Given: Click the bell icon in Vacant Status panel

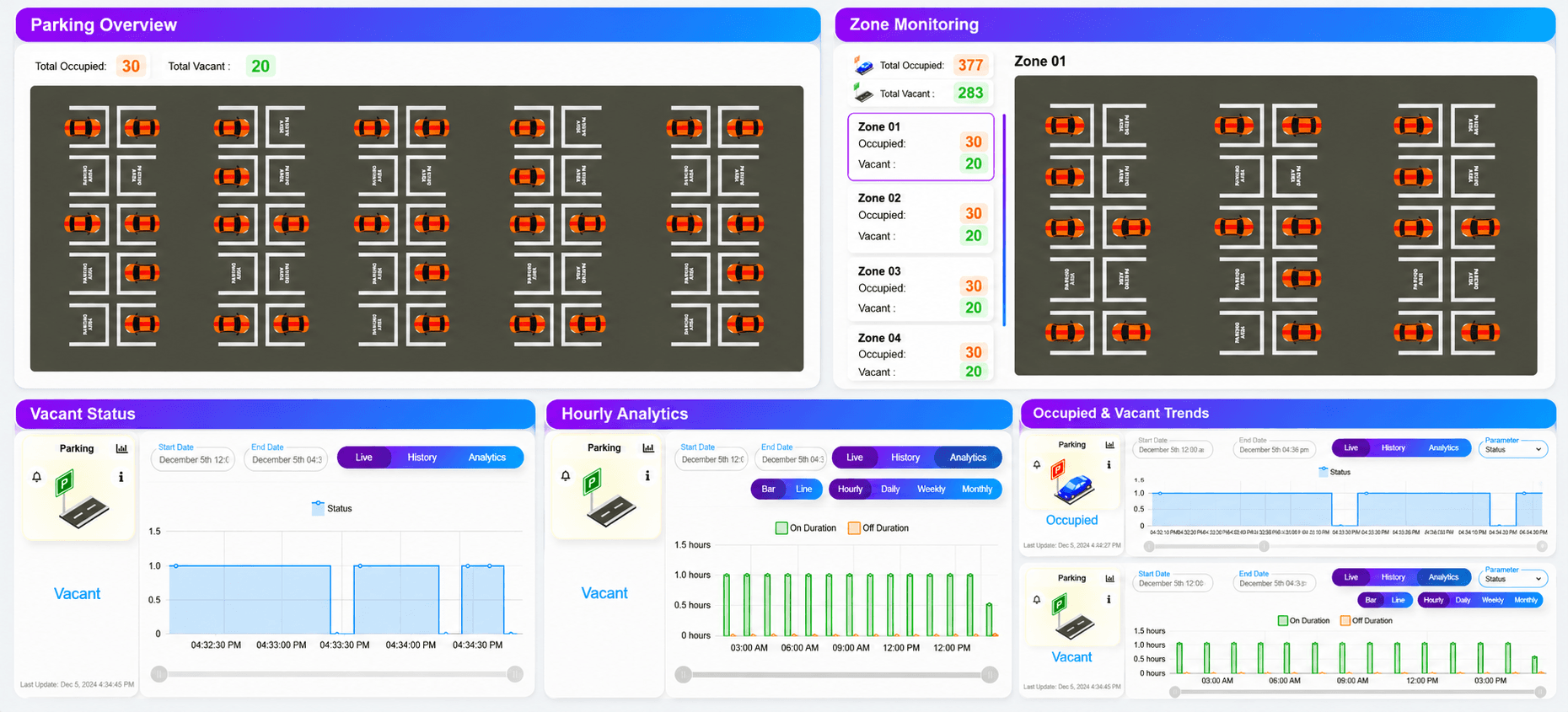Looking at the screenshot, I should click(x=37, y=477).
